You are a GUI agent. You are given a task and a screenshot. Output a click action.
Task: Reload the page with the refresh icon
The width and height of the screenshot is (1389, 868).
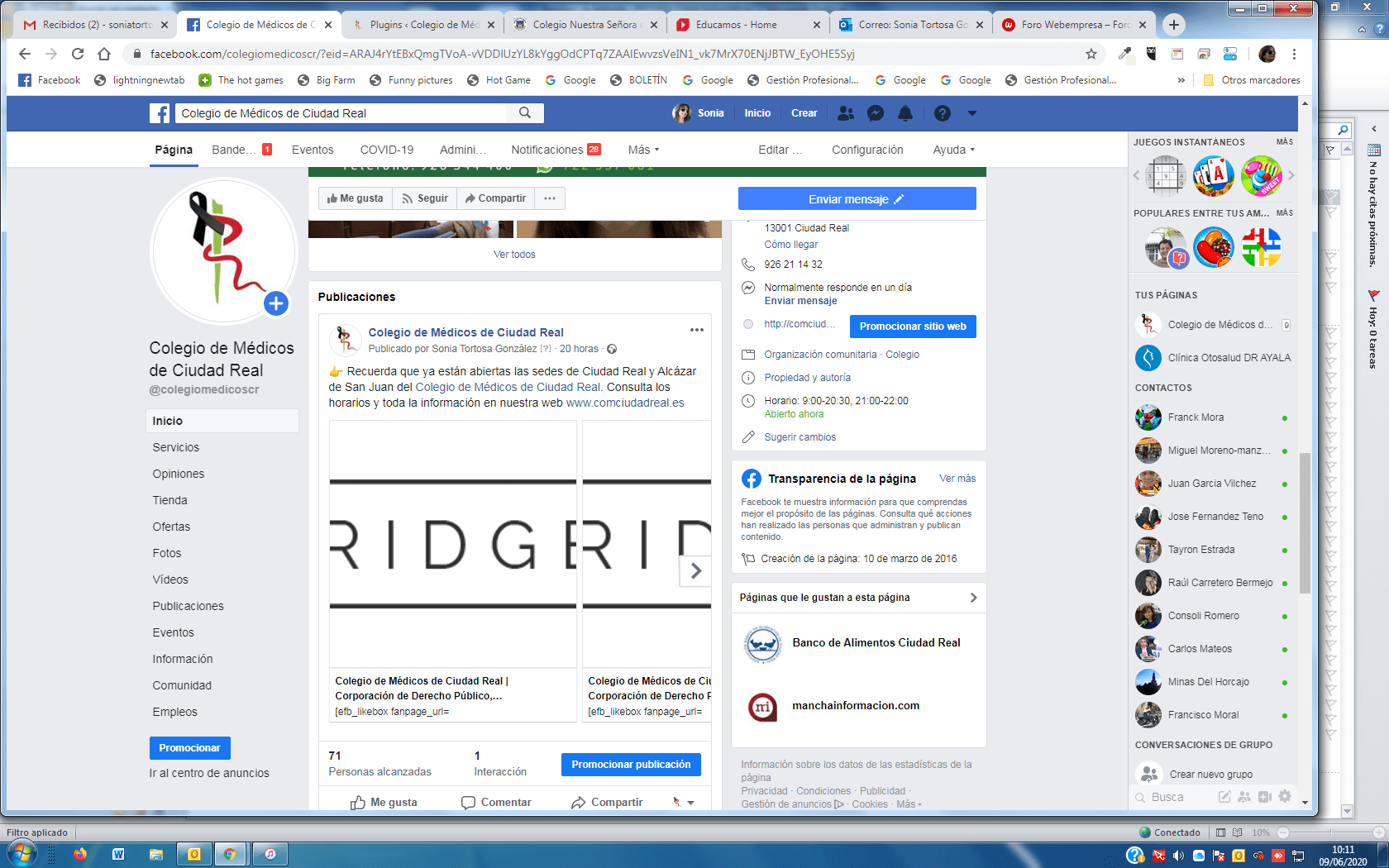pyautogui.click(x=78, y=54)
